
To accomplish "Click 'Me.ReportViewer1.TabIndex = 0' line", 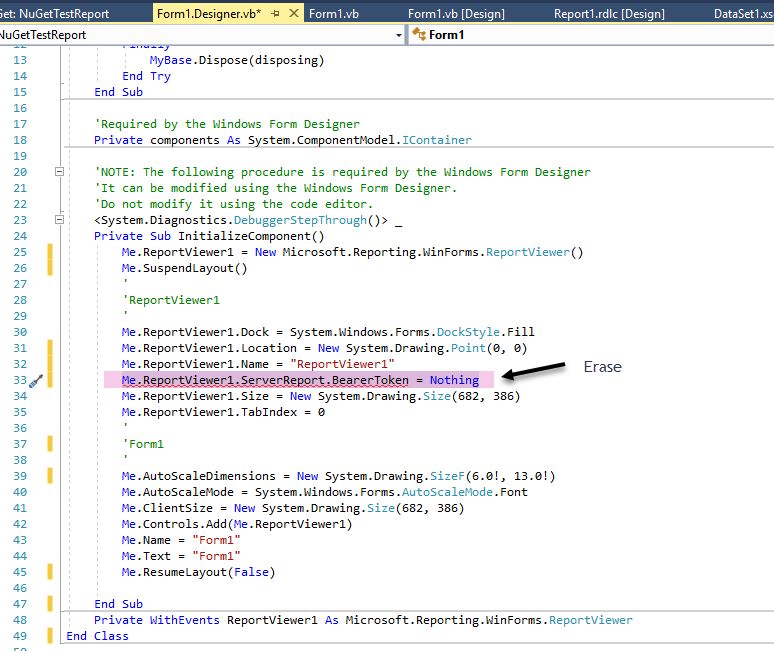I will coord(223,412).
